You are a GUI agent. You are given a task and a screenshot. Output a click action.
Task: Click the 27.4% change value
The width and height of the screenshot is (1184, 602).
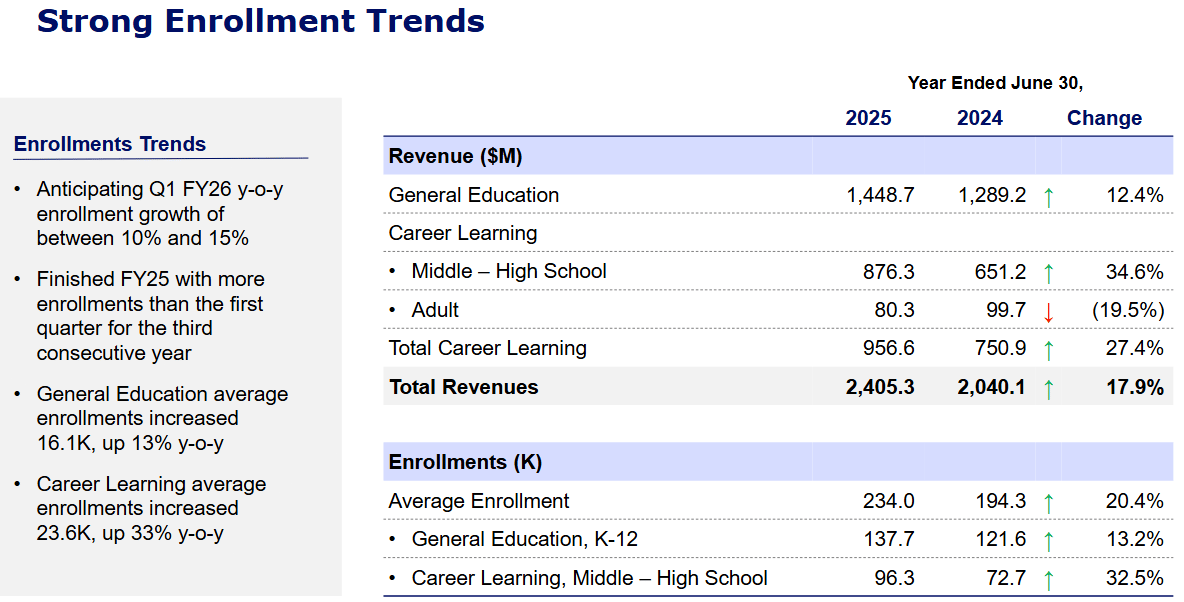(x=1135, y=348)
